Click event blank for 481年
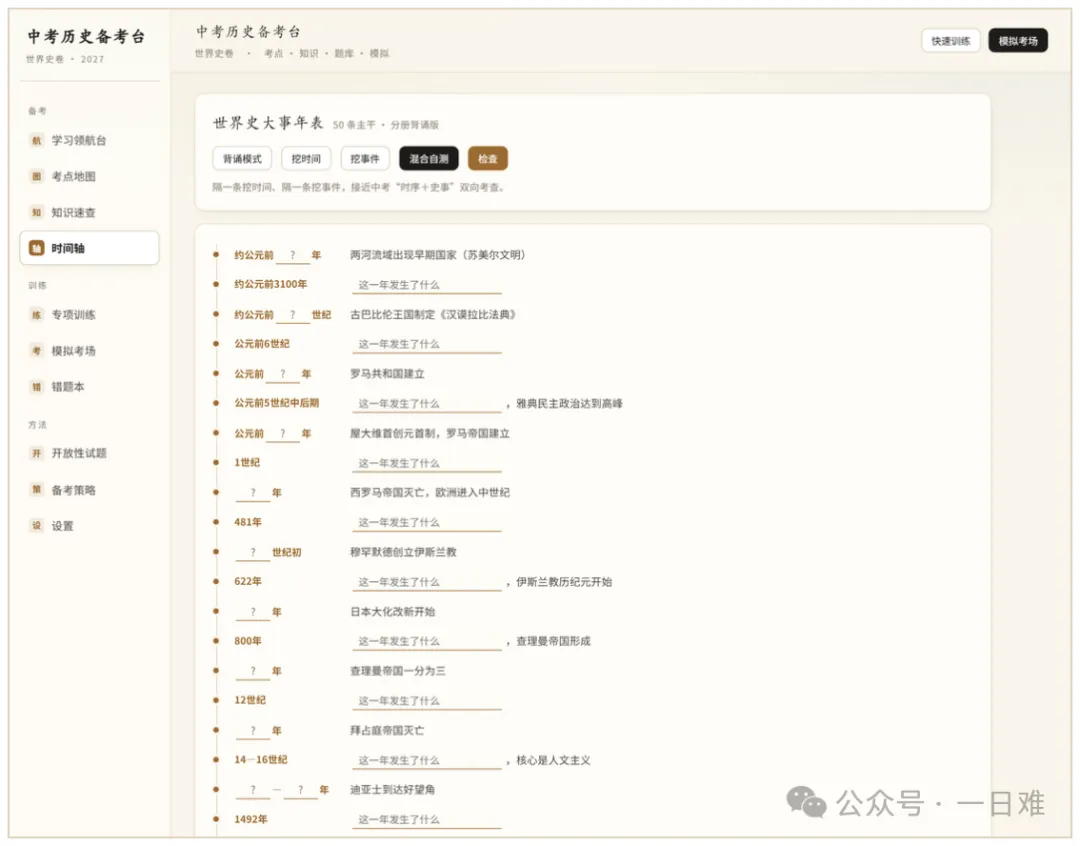Image resolution: width=1080 pixels, height=846 pixels. [x=426, y=523]
